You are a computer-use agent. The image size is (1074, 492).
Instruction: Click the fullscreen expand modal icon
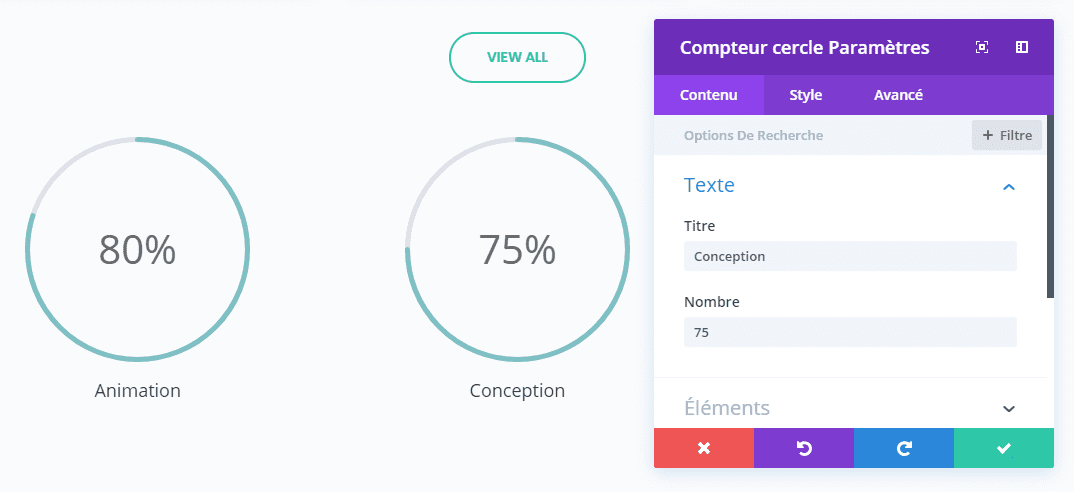pos(982,47)
